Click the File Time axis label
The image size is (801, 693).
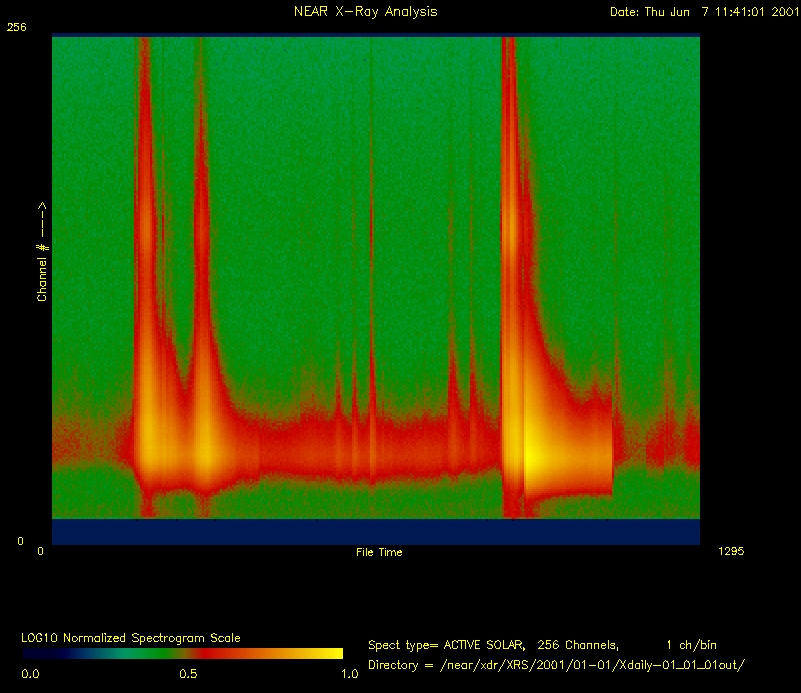(x=379, y=552)
